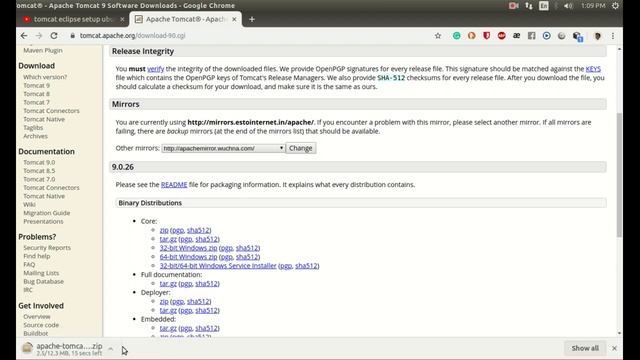Open Archives sidebar link
This screenshot has height=360, width=640.
[35, 136]
